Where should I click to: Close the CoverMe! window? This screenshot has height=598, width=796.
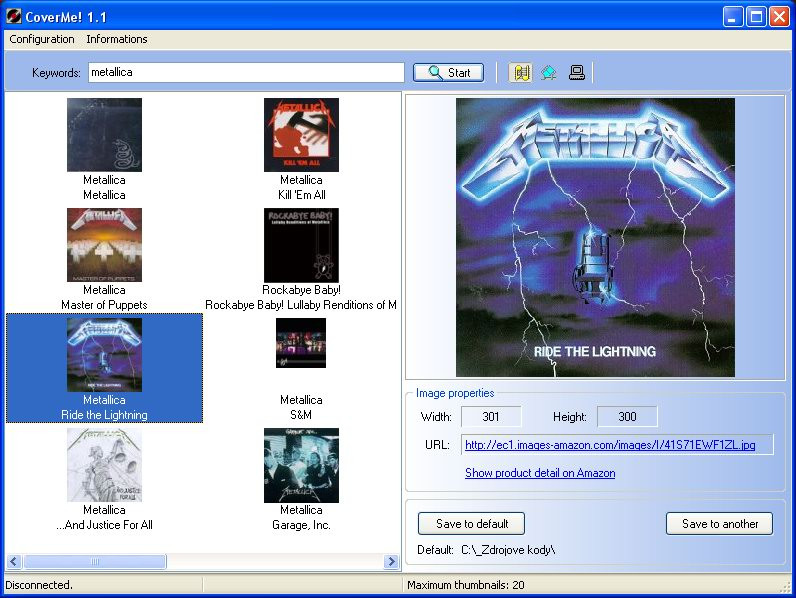779,17
